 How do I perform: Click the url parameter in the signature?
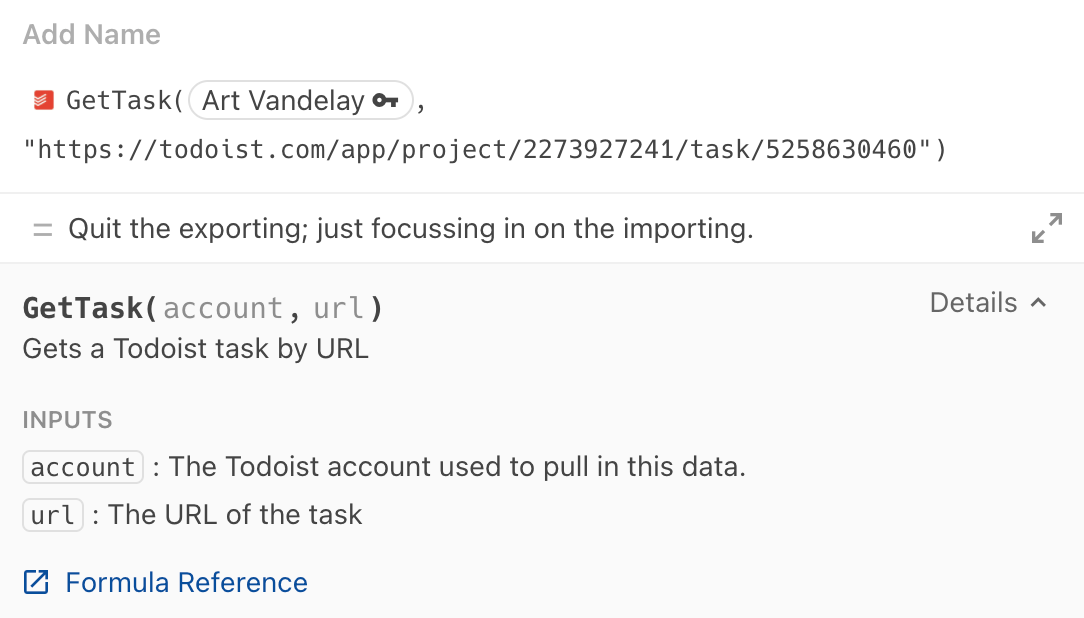[x=337, y=308]
